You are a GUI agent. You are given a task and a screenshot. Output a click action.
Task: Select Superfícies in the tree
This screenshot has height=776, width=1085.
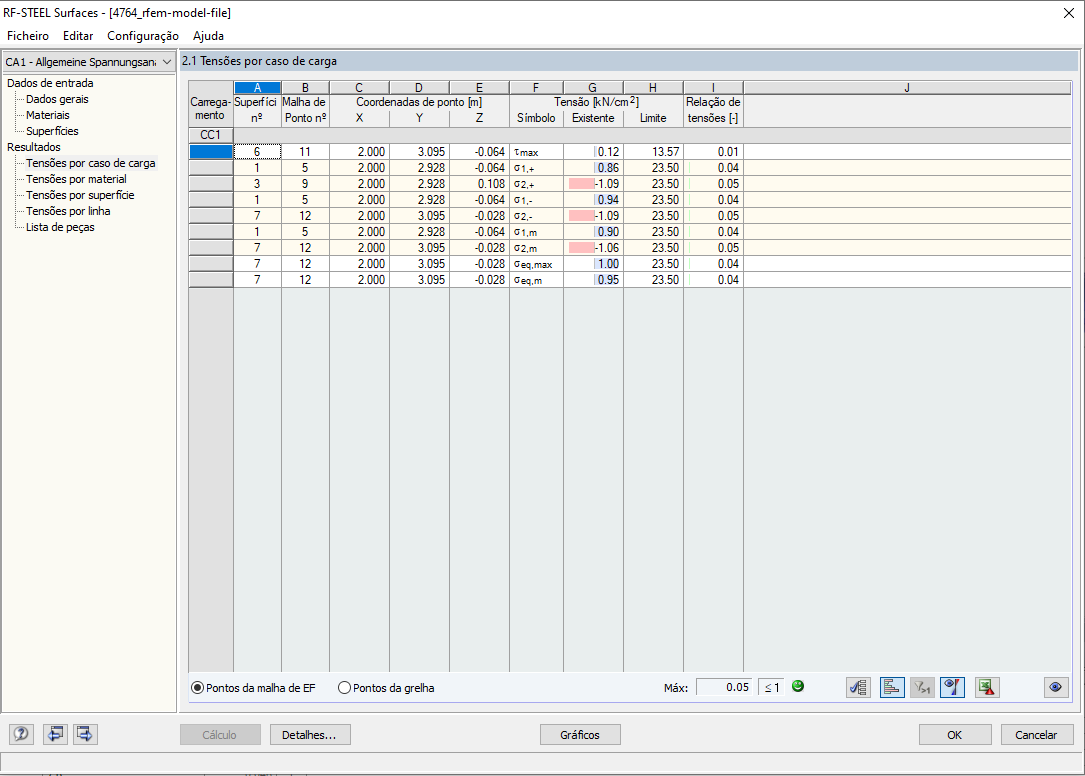pos(52,131)
